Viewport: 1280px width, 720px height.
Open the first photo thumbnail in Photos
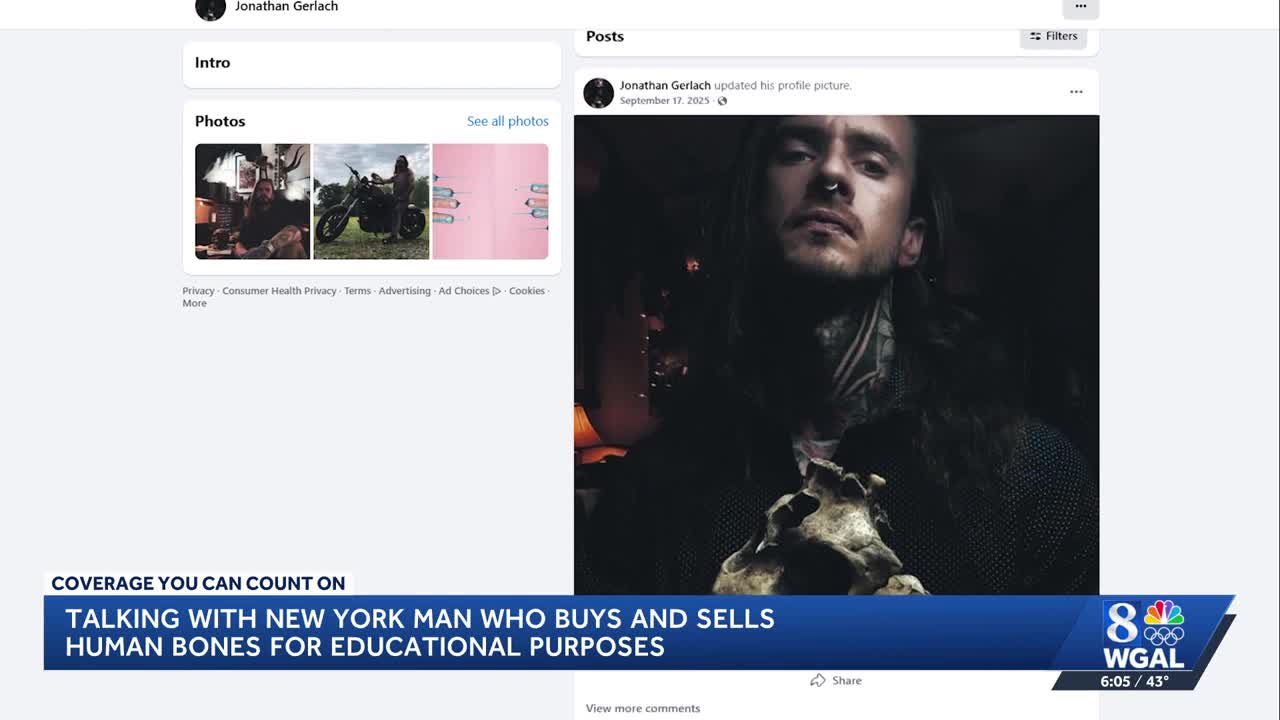[252, 201]
